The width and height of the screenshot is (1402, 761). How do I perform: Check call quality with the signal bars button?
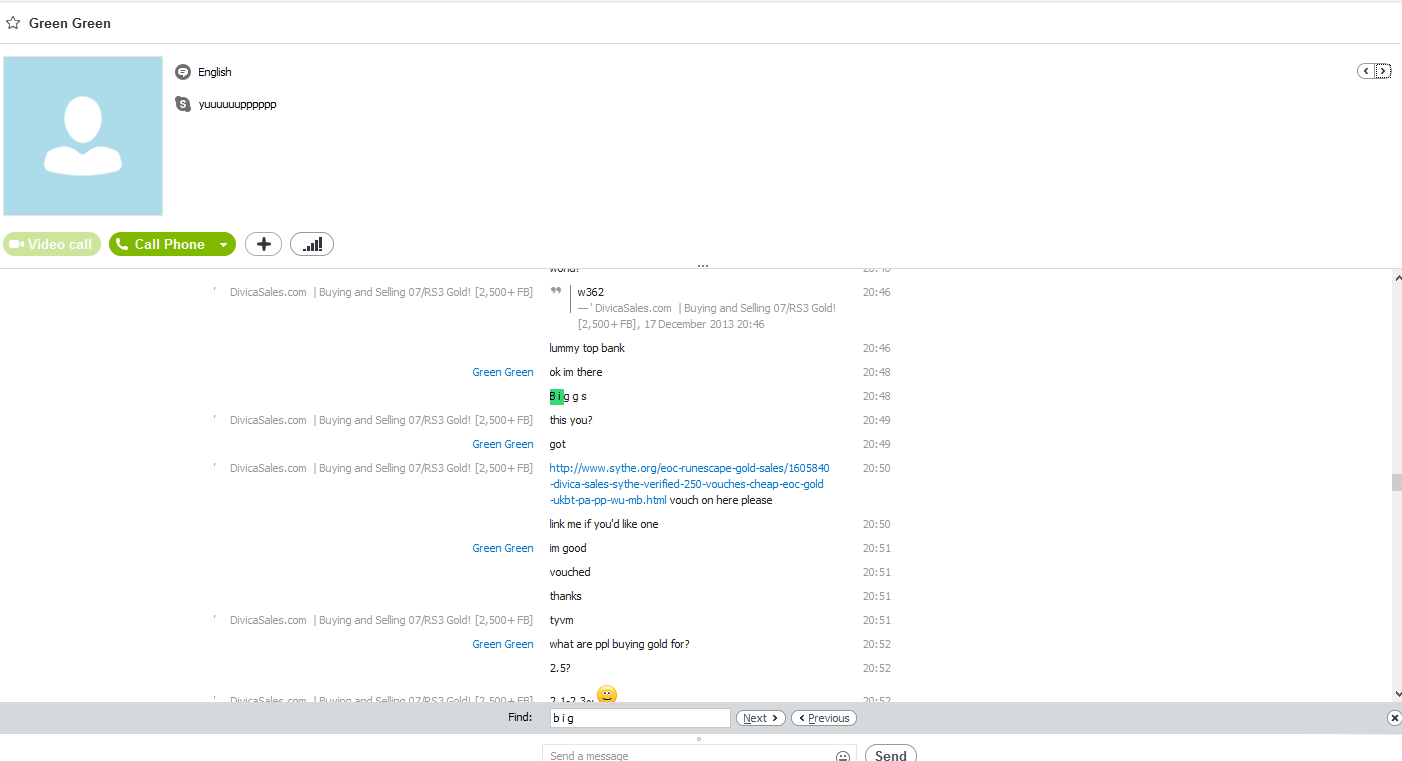312,244
